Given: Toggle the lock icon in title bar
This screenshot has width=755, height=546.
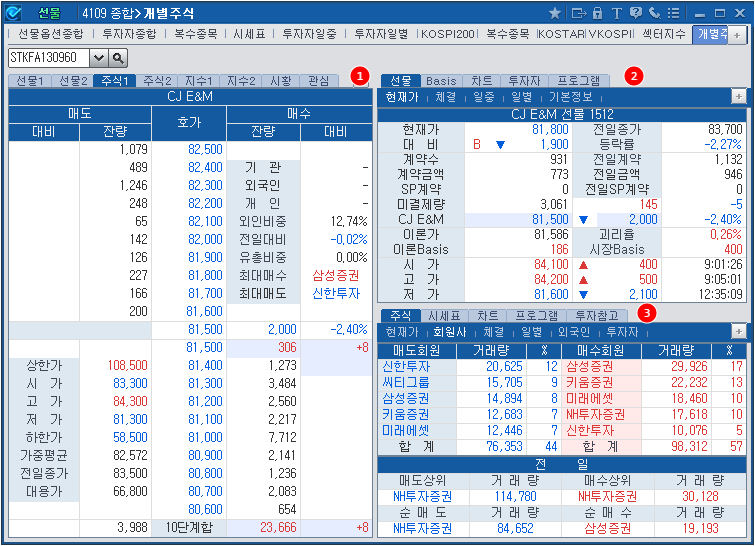Looking at the screenshot, I should pyautogui.click(x=598, y=13).
